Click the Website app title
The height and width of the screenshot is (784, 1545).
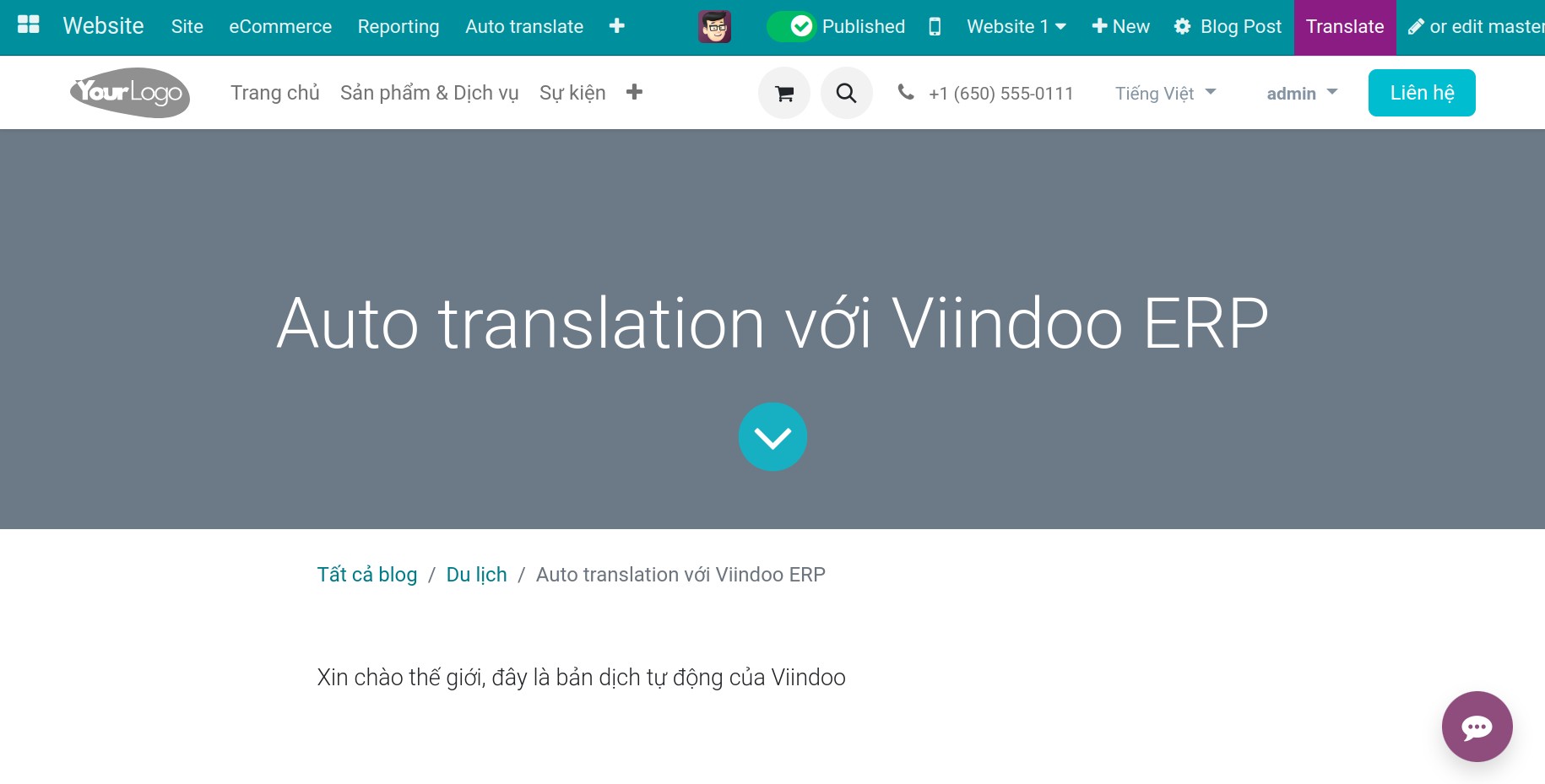click(x=104, y=26)
